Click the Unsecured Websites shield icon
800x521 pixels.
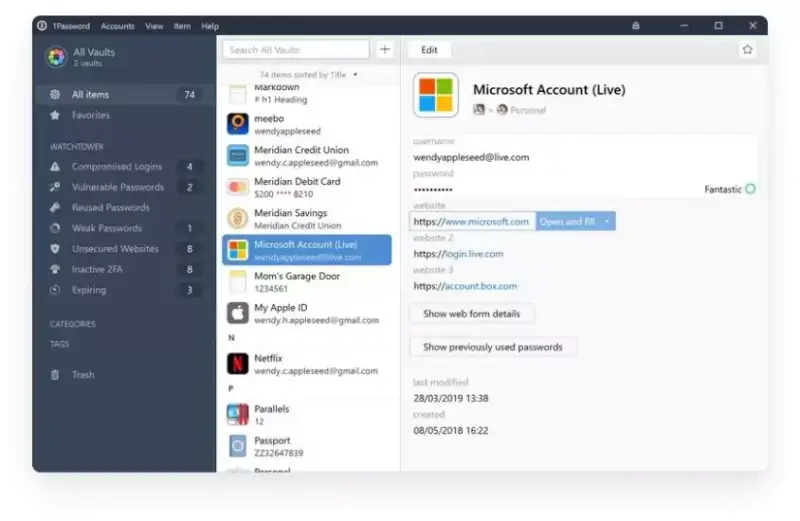(55, 249)
